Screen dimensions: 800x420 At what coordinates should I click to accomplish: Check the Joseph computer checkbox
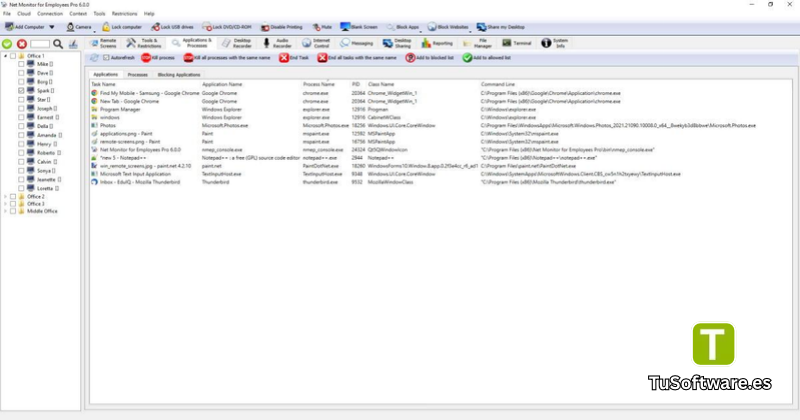click(x=21, y=108)
